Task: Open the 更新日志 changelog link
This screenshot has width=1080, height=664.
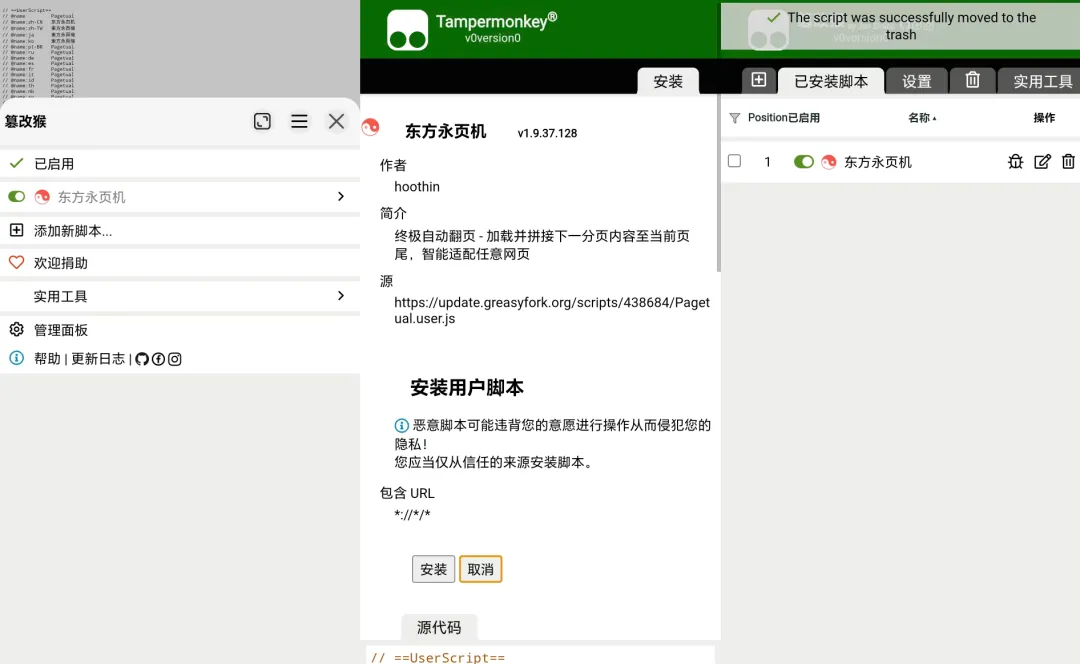Action: pyautogui.click(x=98, y=359)
